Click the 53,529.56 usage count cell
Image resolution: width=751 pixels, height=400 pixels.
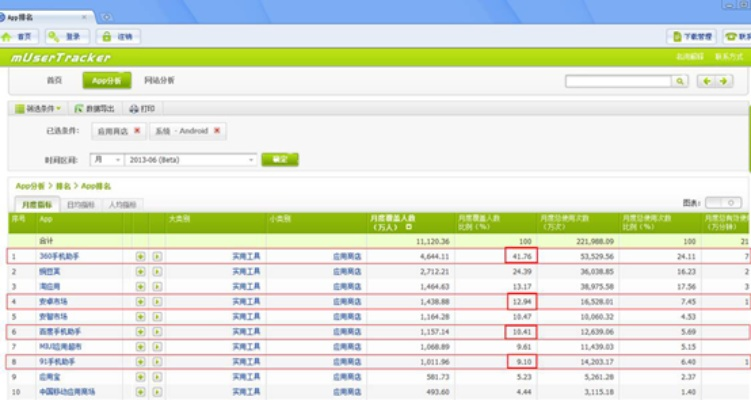(596, 257)
